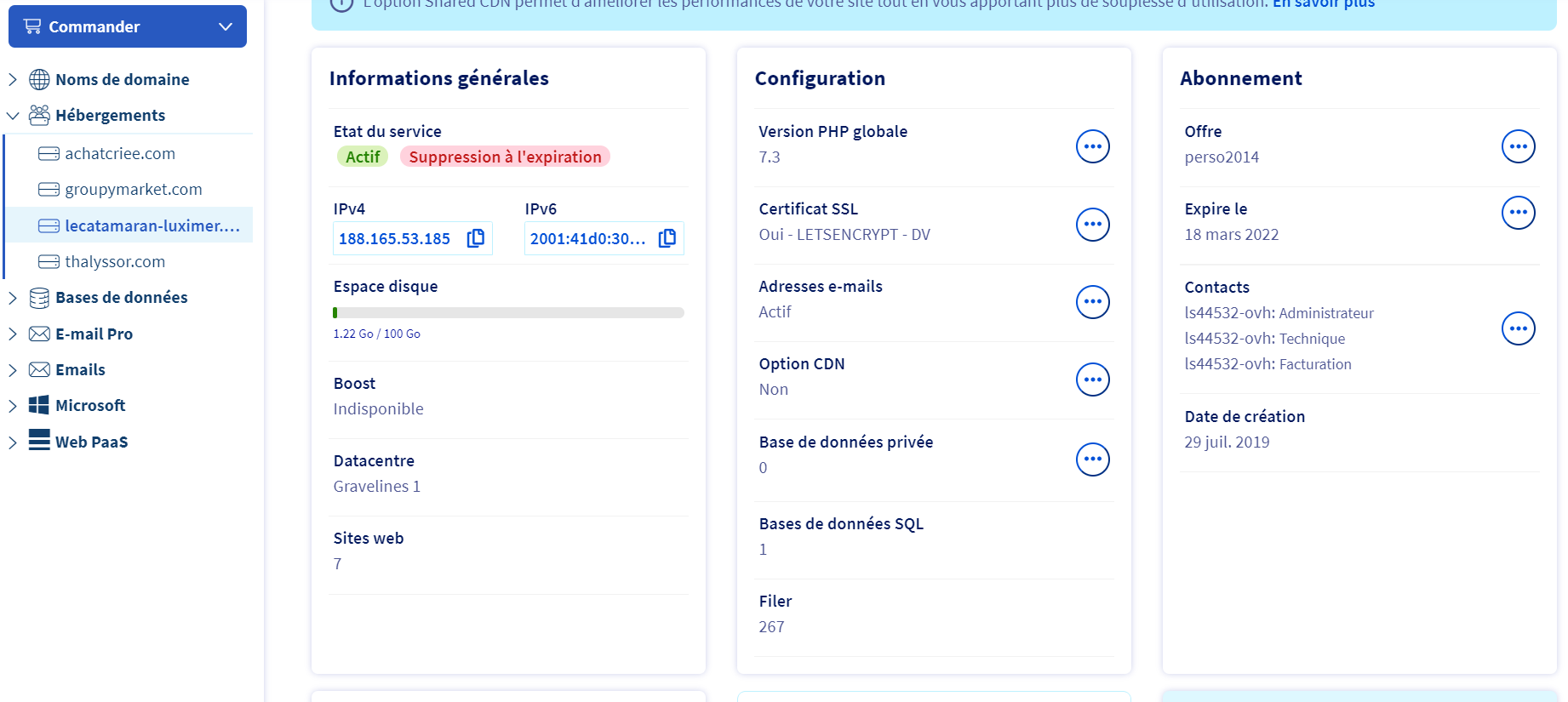Open the Commander dropdown button
Image resolution: width=1568 pixels, height=702 pixels.
tap(128, 26)
